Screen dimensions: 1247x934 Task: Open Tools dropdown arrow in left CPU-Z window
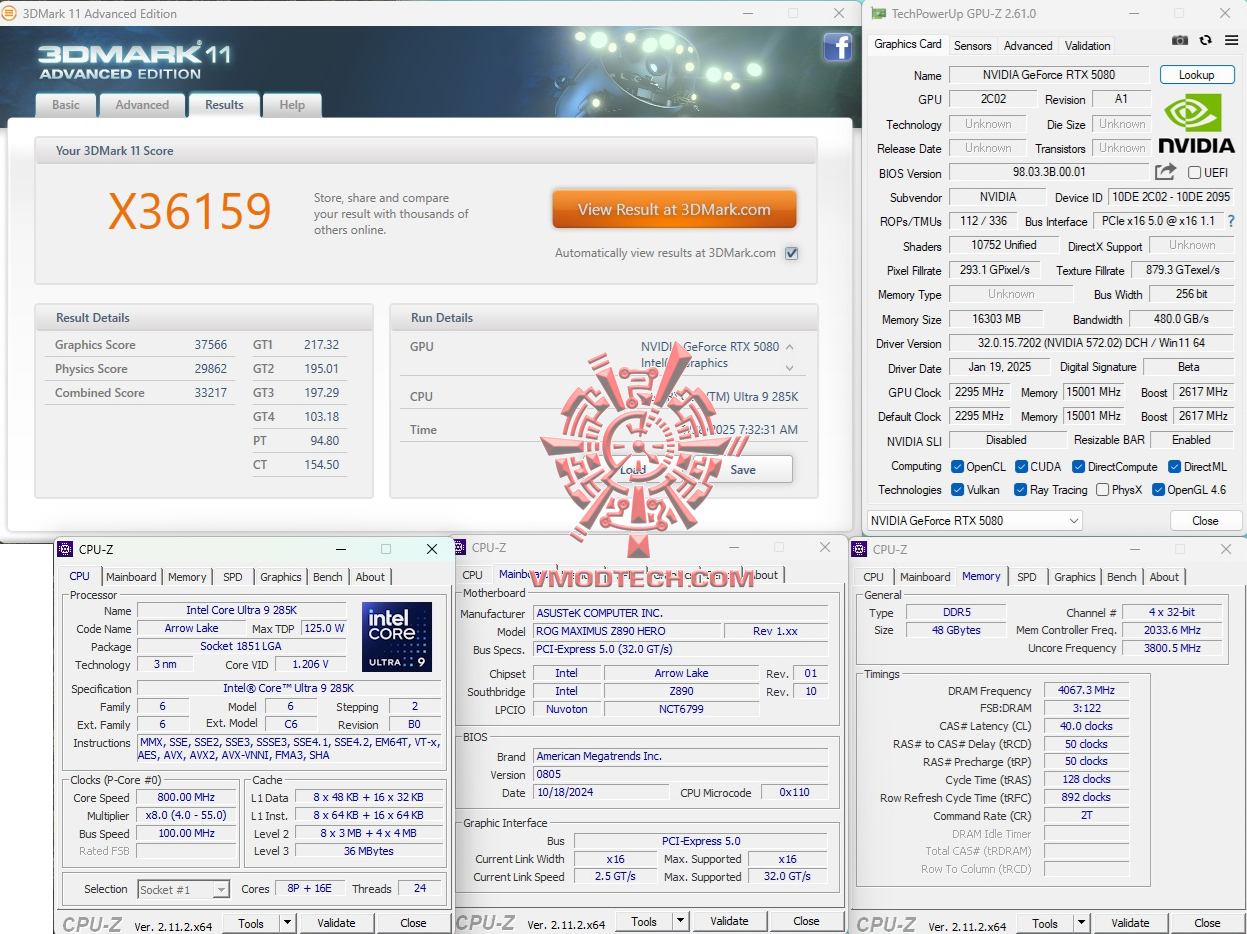(287, 923)
